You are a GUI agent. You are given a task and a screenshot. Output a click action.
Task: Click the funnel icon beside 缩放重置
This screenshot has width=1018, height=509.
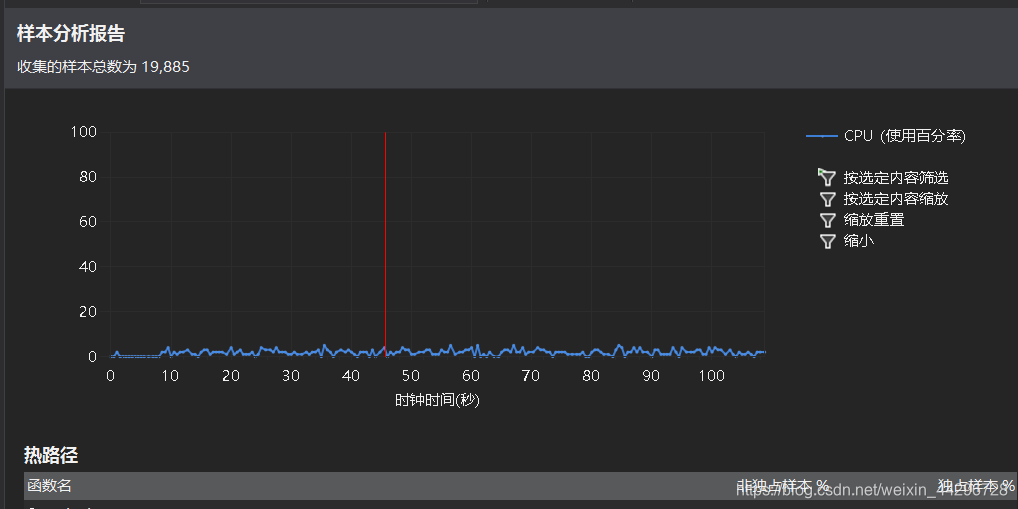tap(827, 220)
